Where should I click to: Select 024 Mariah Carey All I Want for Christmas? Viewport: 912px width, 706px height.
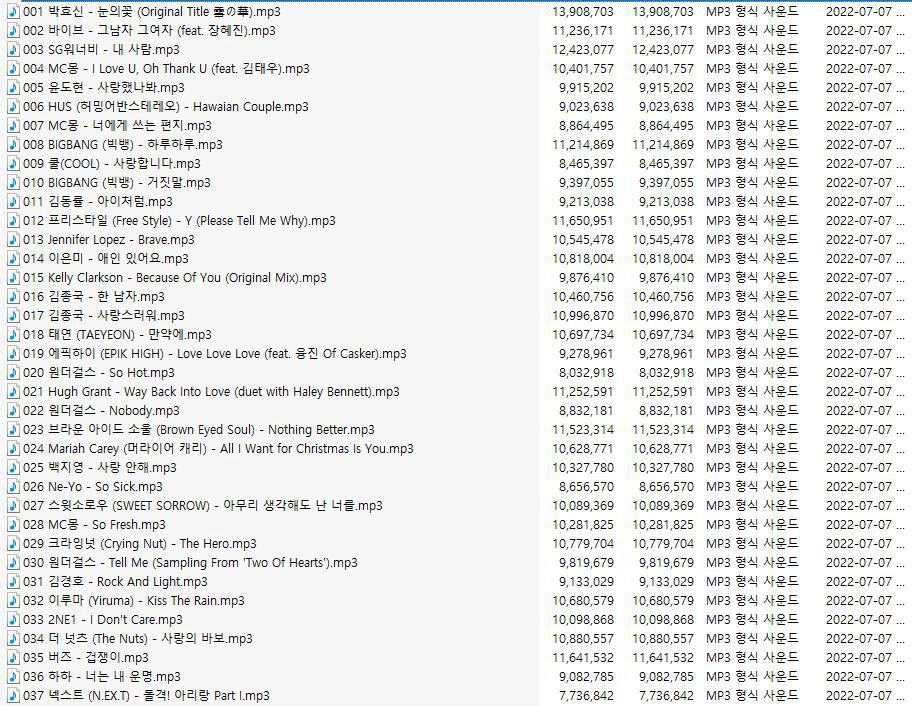pyautogui.click(x=218, y=448)
